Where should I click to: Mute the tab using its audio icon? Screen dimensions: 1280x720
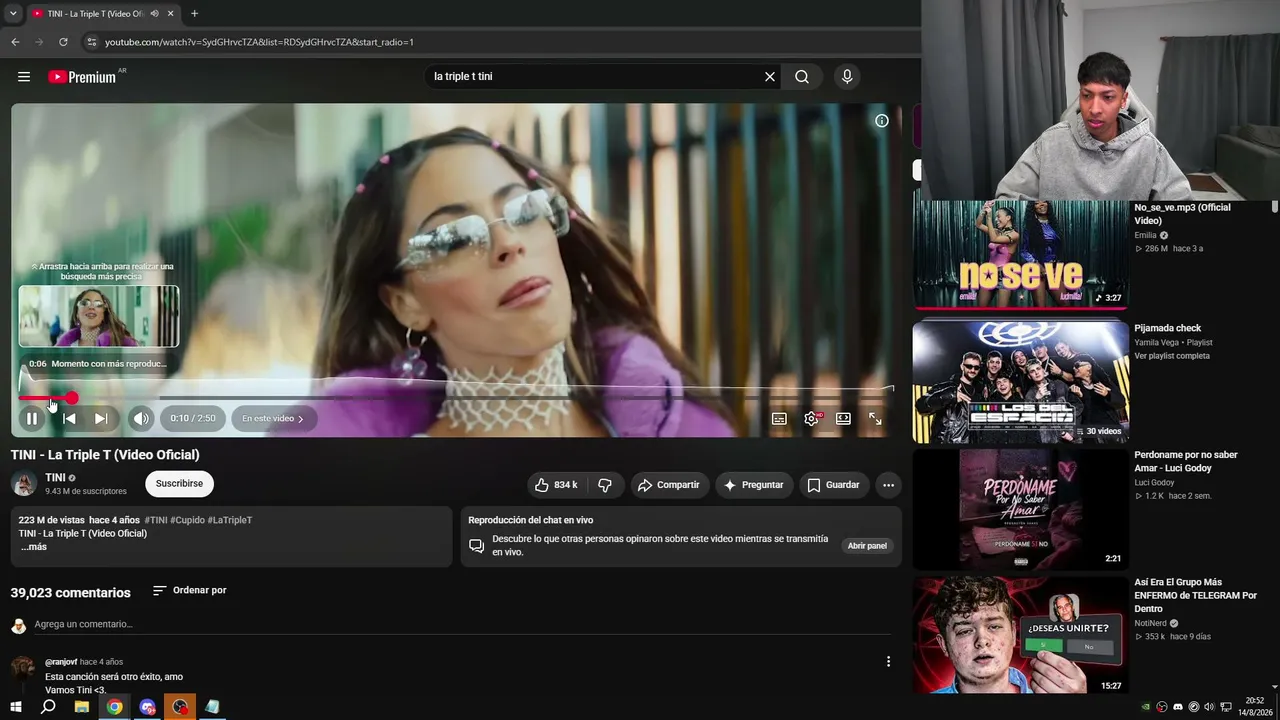(x=154, y=14)
